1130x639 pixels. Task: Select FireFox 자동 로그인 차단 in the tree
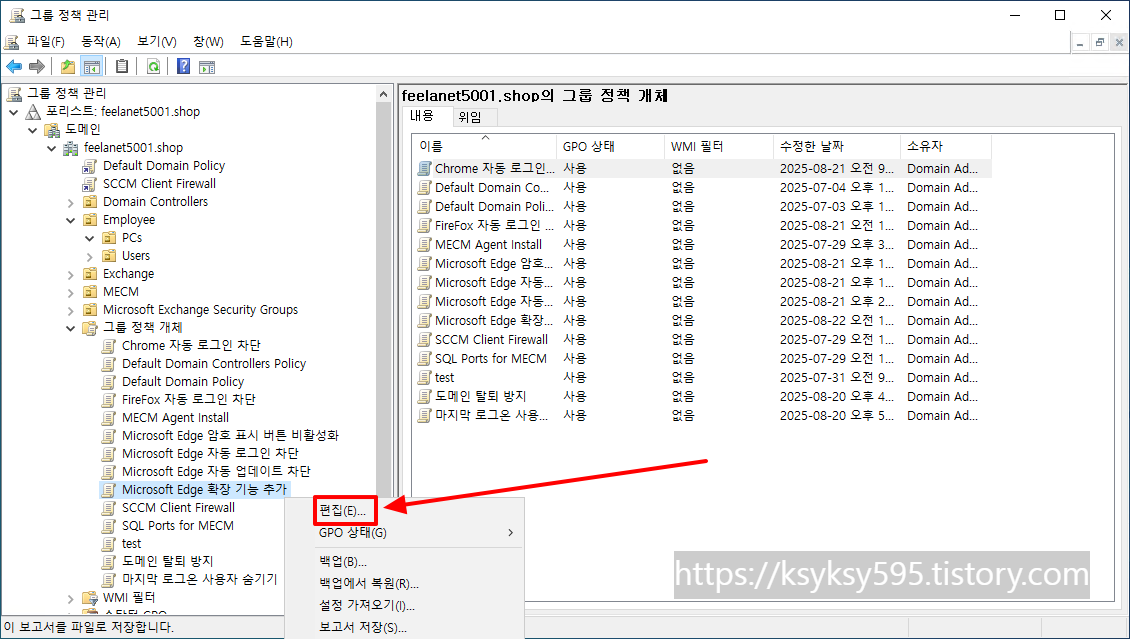pos(189,400)
